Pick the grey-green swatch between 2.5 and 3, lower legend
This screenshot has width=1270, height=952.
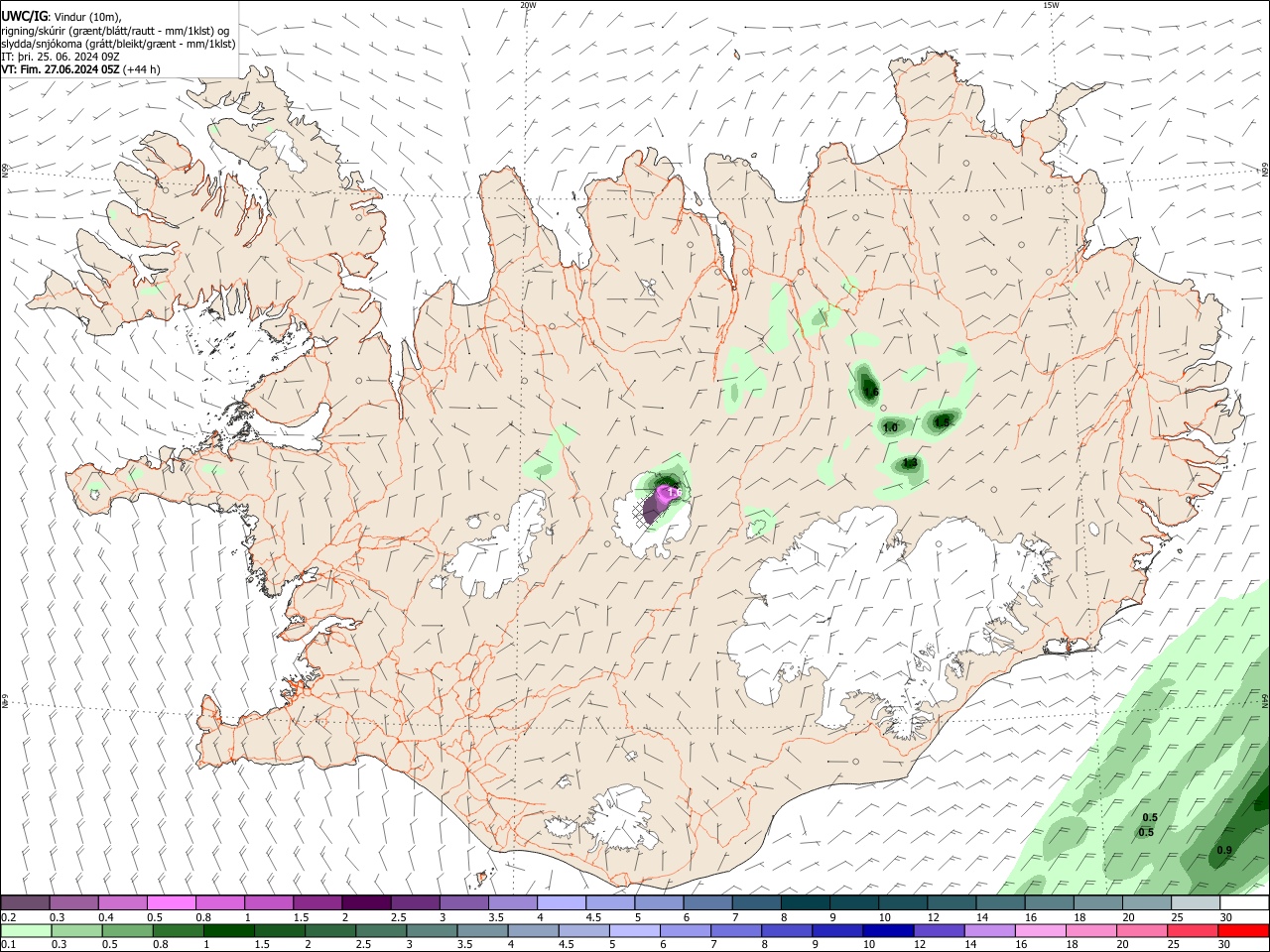pos(380,931)
